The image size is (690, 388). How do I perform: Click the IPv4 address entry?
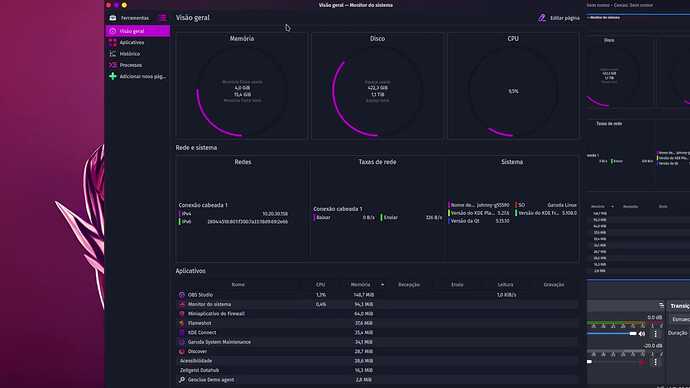233,214
